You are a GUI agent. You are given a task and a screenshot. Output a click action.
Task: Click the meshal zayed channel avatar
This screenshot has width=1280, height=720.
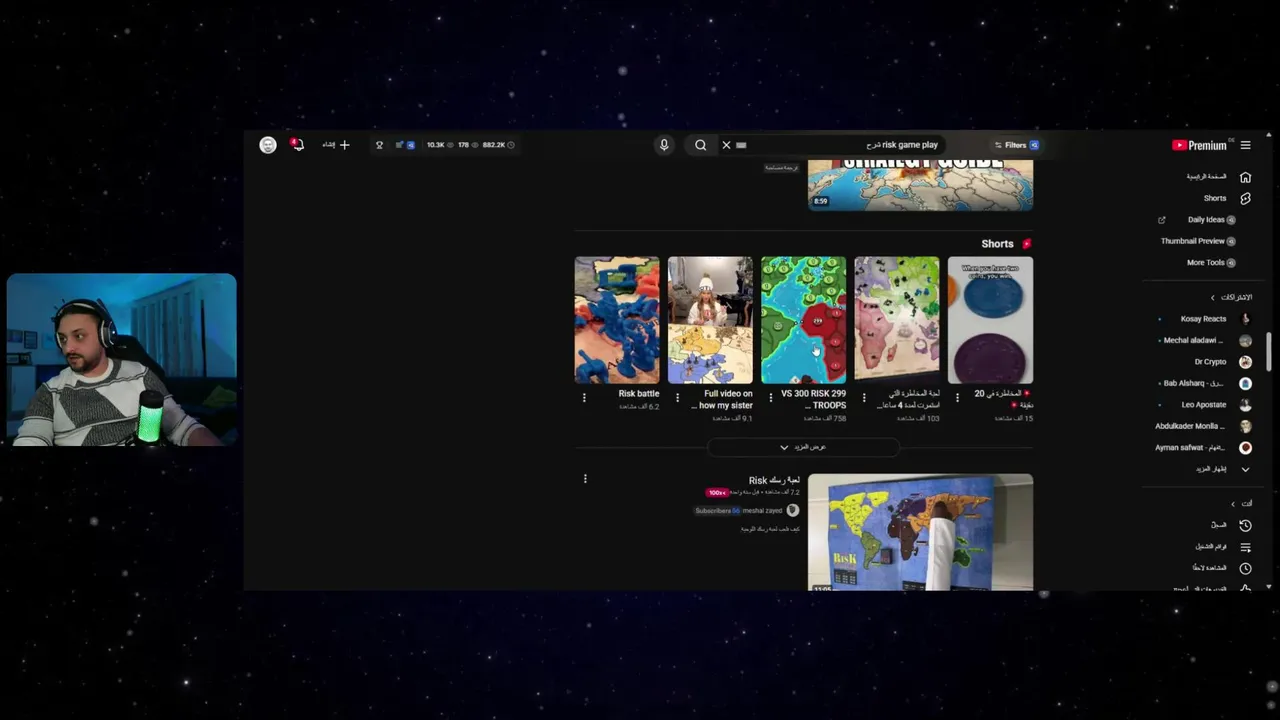pyautogui.click(x=793, y=511)
